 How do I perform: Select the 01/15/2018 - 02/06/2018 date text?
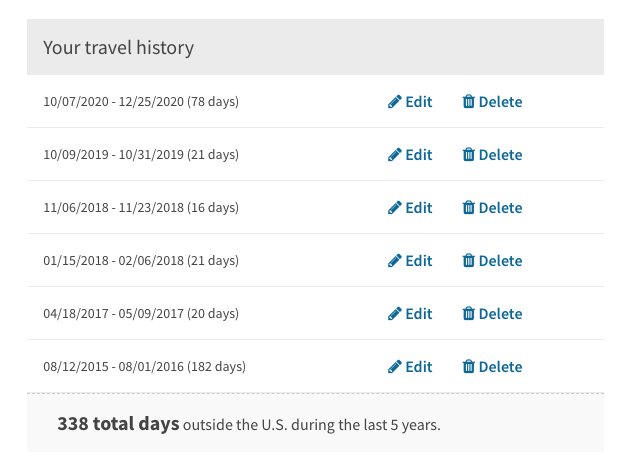[x=113, y=260]
